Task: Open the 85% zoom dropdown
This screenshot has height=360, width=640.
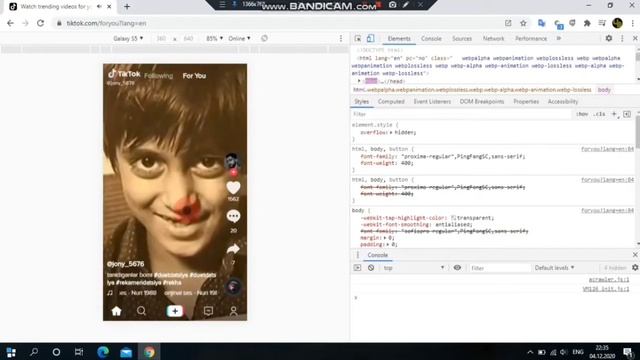Action: click(x=214, y=38)
